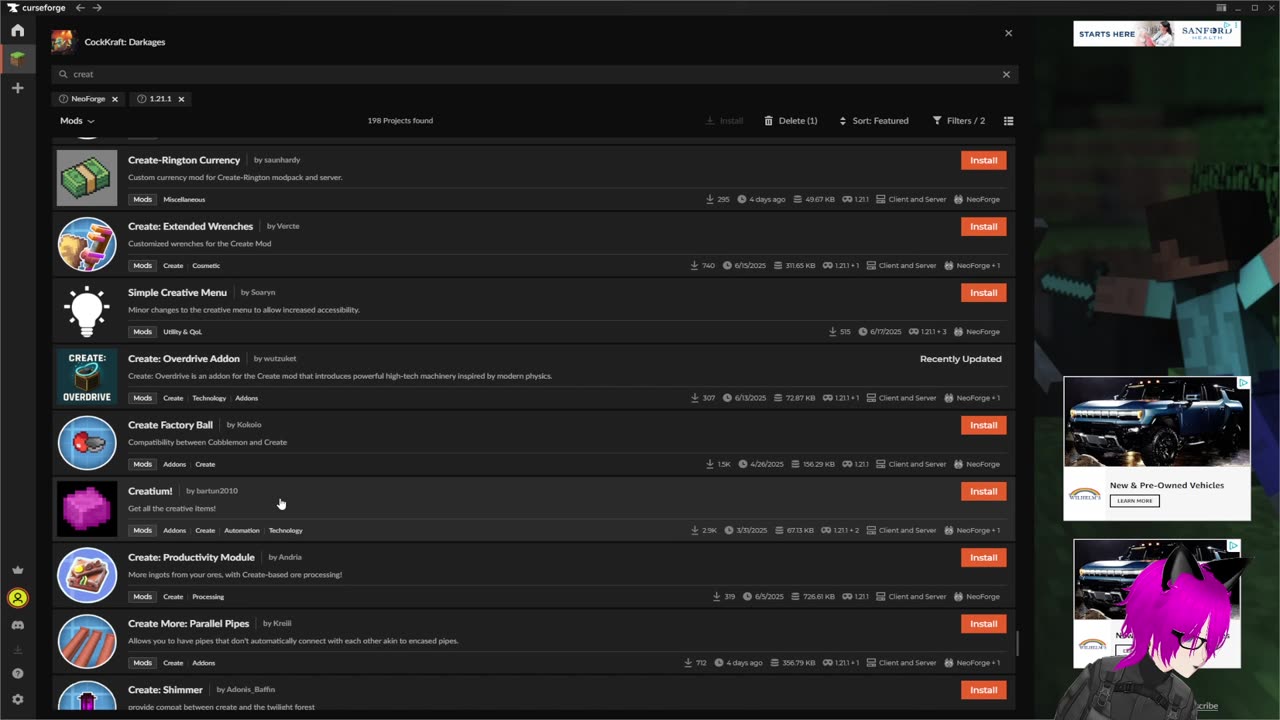Open author link Vercte

[288, 226]
